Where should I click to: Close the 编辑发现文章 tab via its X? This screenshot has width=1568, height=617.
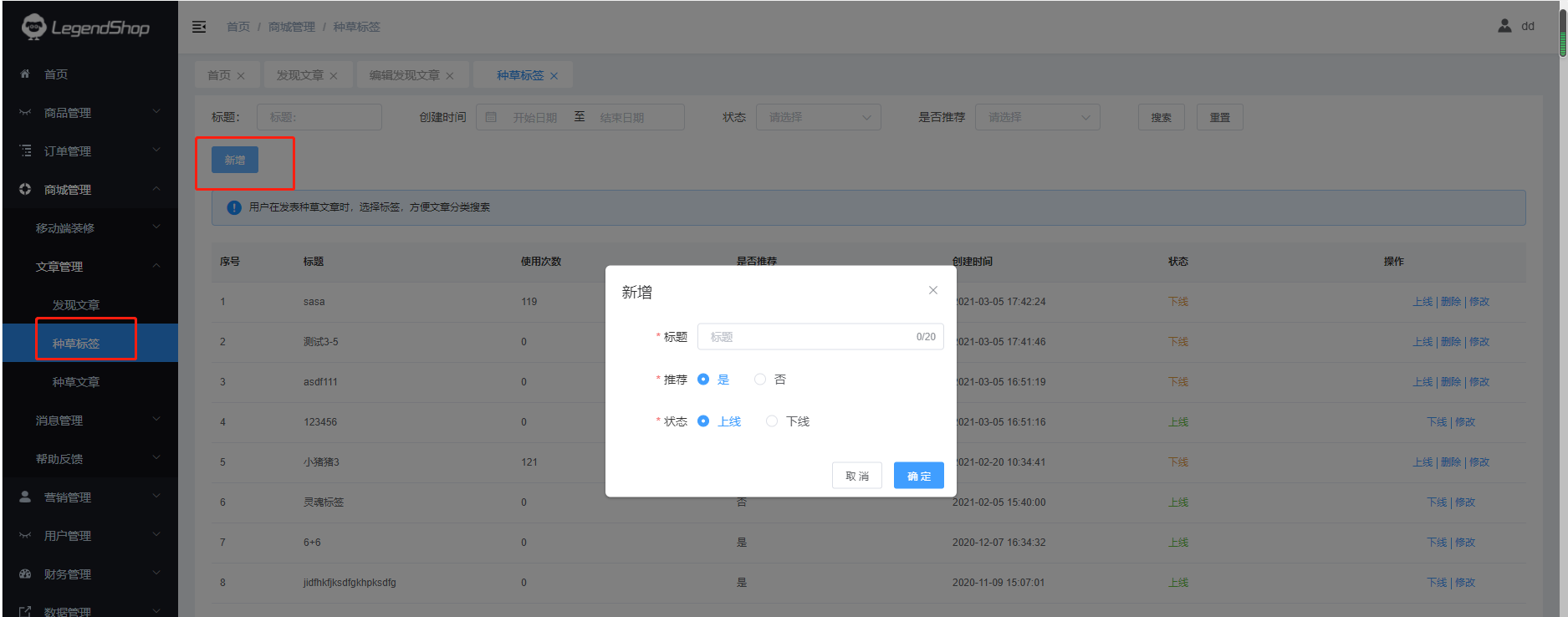click(x=450, y=76)
